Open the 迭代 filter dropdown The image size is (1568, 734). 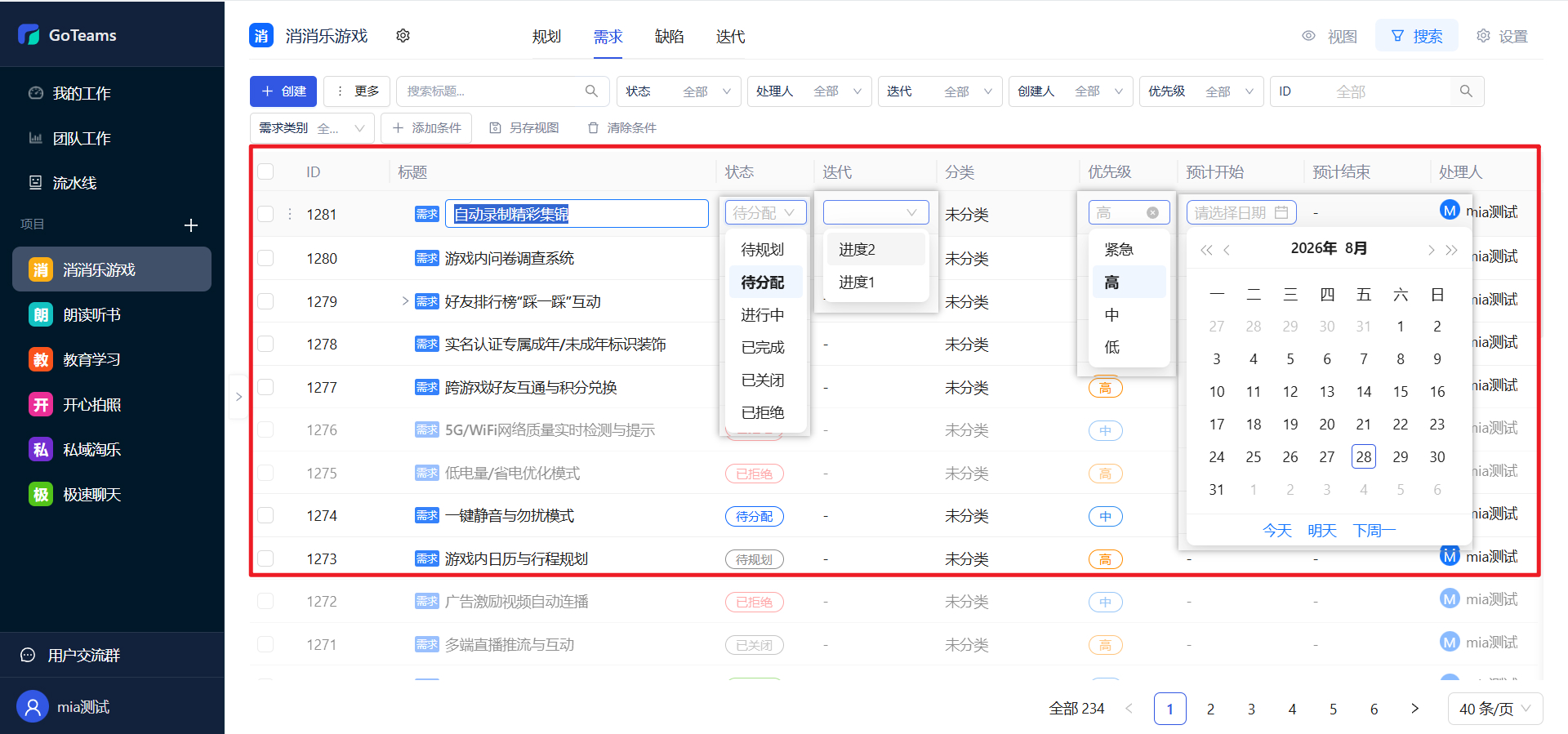click(x=940, y=91)
